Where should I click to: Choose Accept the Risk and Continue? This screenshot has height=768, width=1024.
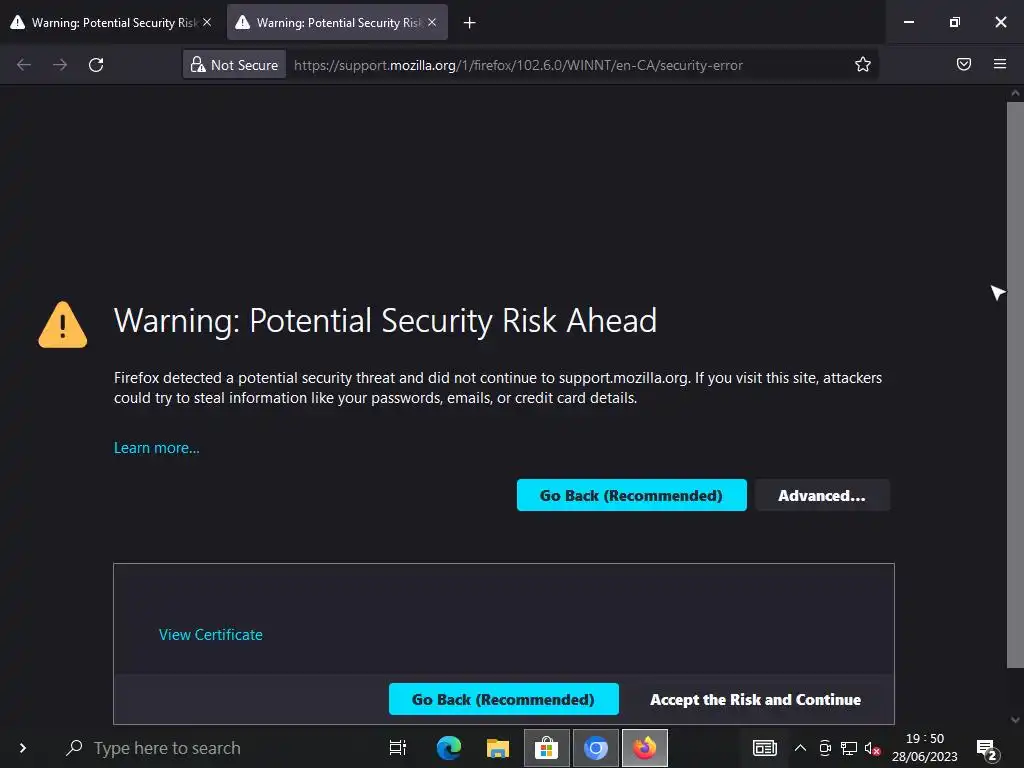tap(756, 699)
